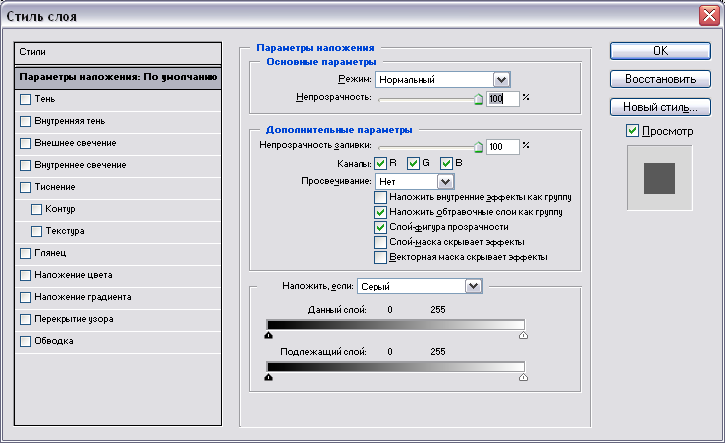Toggle the Наложение градиента checkbox
The image size is (725, 443).
(25, 297)
